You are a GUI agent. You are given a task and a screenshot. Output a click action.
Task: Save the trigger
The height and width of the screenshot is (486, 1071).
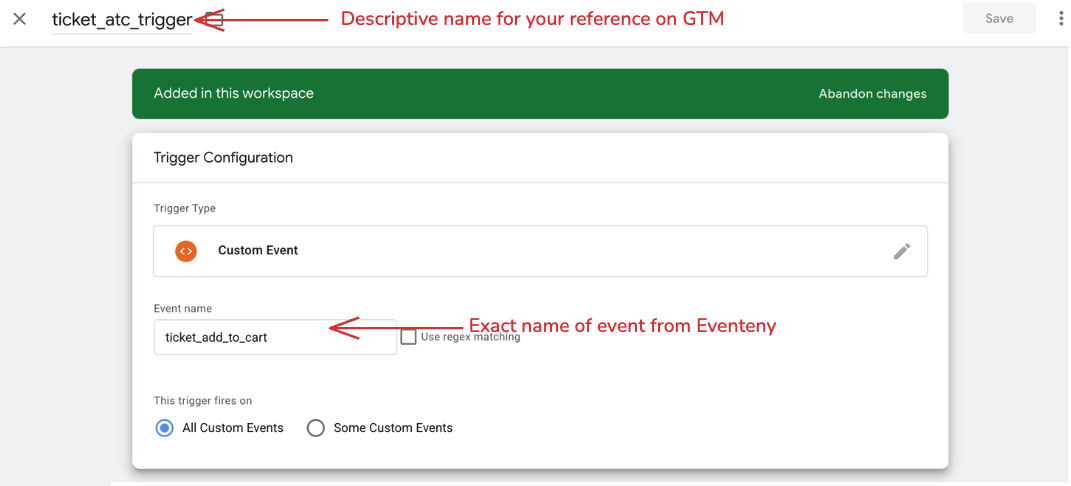coord(999,18)
